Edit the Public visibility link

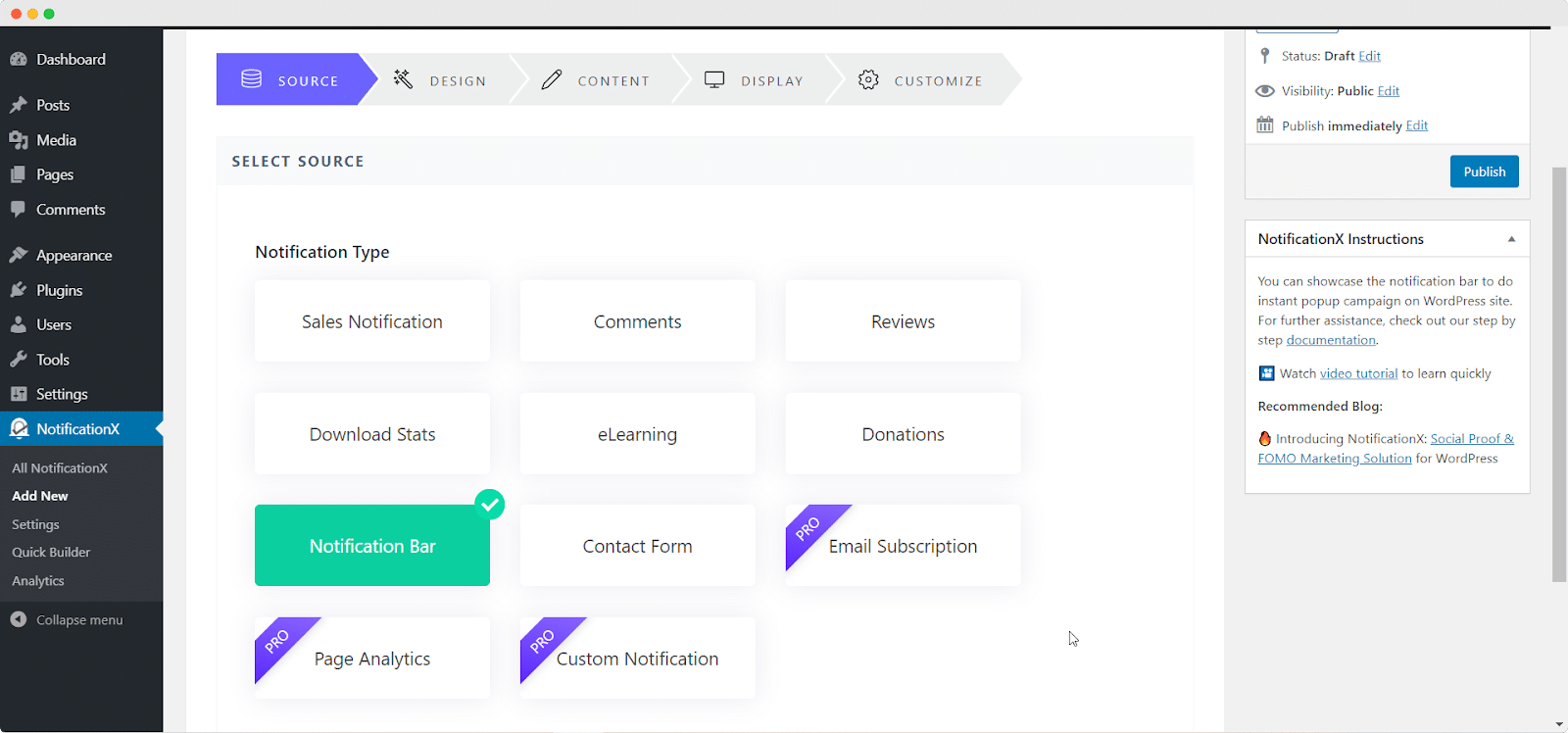pos(1389,91)
